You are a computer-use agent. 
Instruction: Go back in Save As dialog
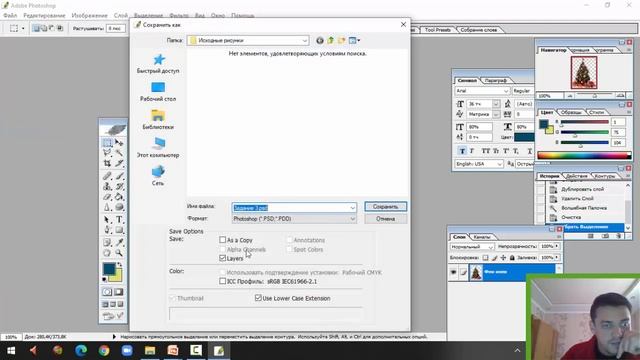[x=320, y=40]
